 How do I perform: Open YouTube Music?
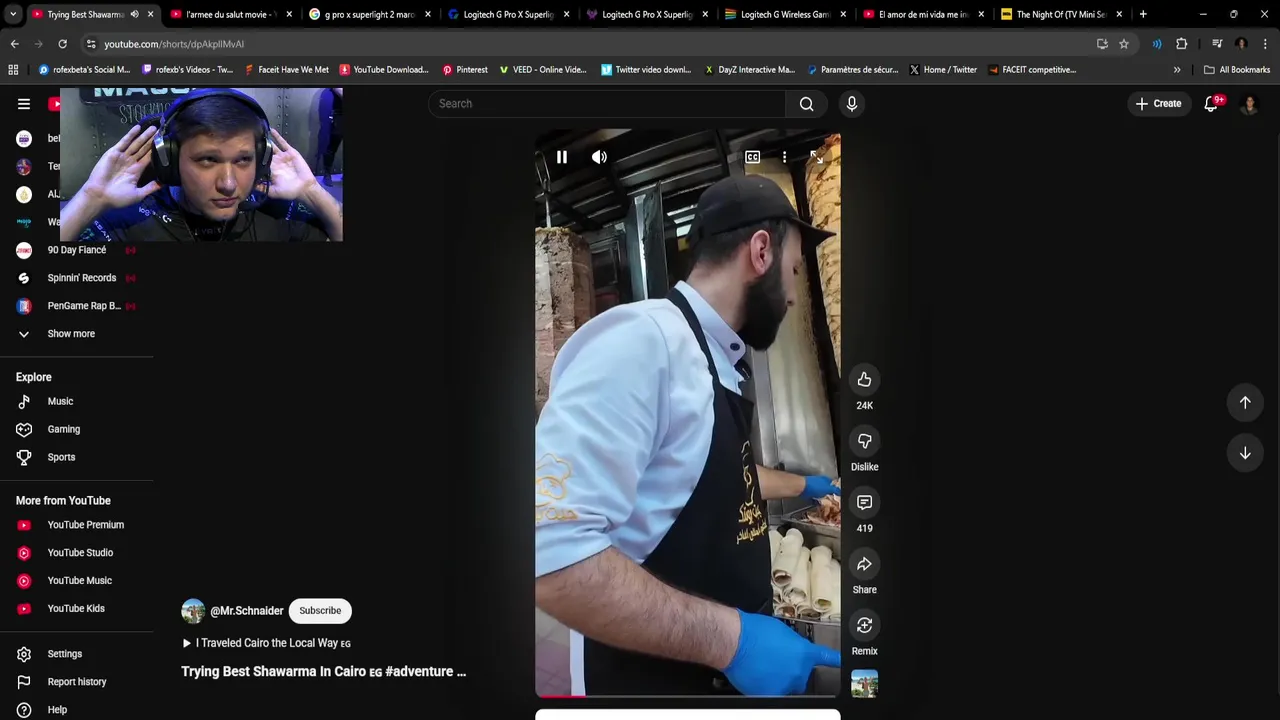point(77,581)
